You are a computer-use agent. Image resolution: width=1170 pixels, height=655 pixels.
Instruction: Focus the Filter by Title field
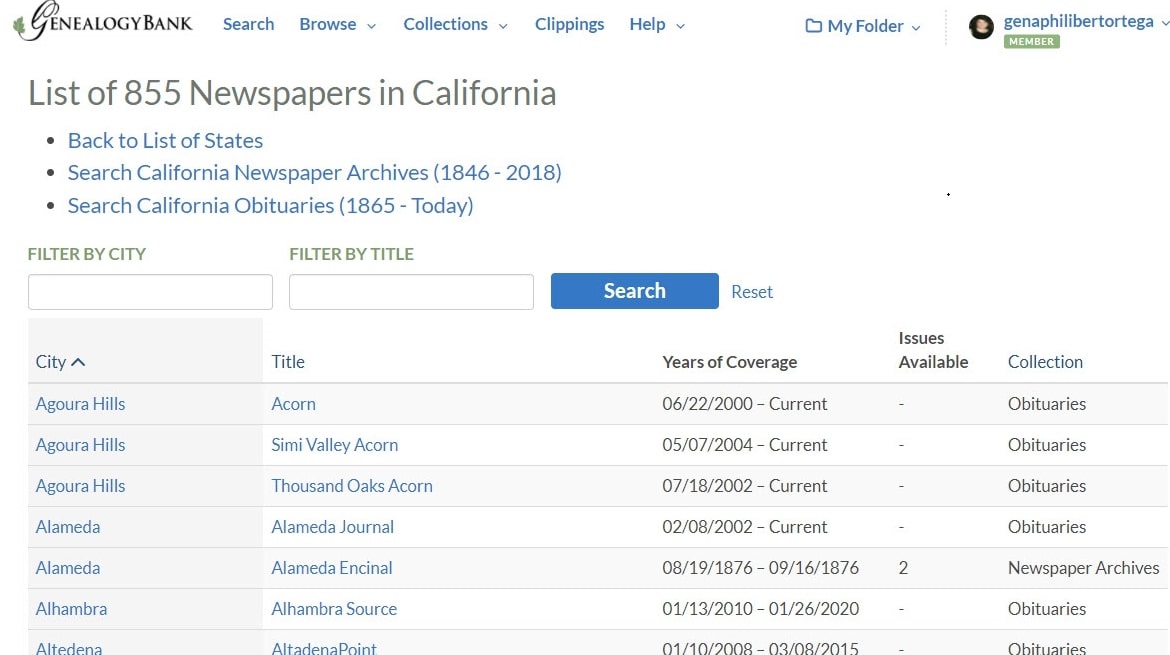click(x=411, y=292)
